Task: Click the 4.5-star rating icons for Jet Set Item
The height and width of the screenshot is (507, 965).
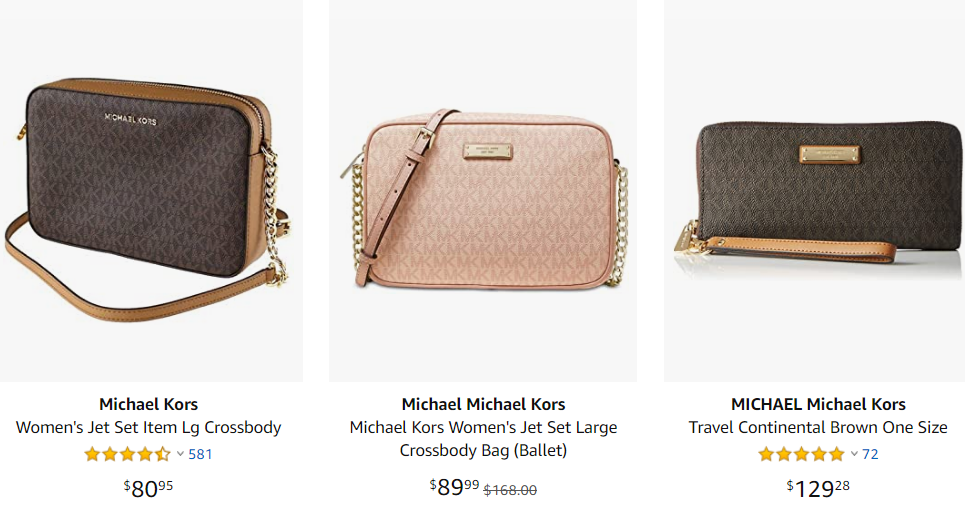Action: (127, 455)
